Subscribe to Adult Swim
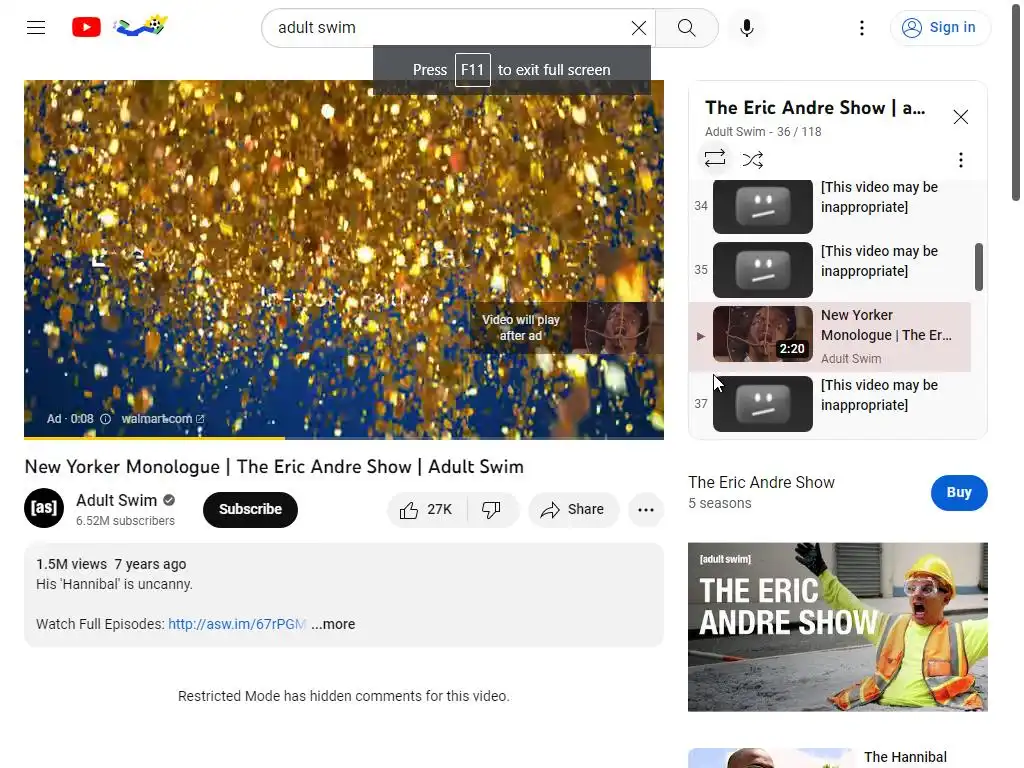Screen dimensions: 1024x768 [x=250, y=509]
